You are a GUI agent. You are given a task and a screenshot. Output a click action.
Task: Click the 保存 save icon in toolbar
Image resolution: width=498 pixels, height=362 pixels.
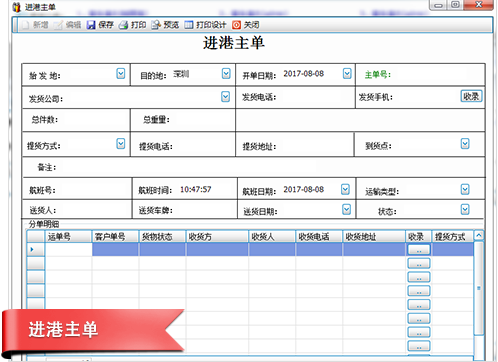click(x=91, y=25)
